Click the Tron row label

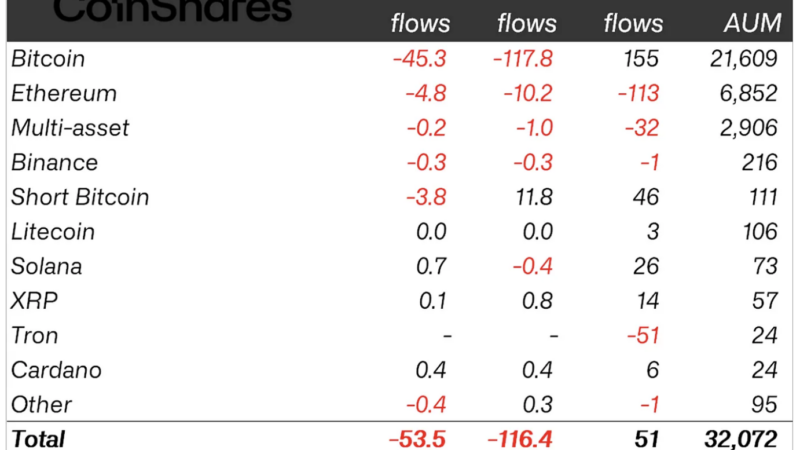[35, 335]
